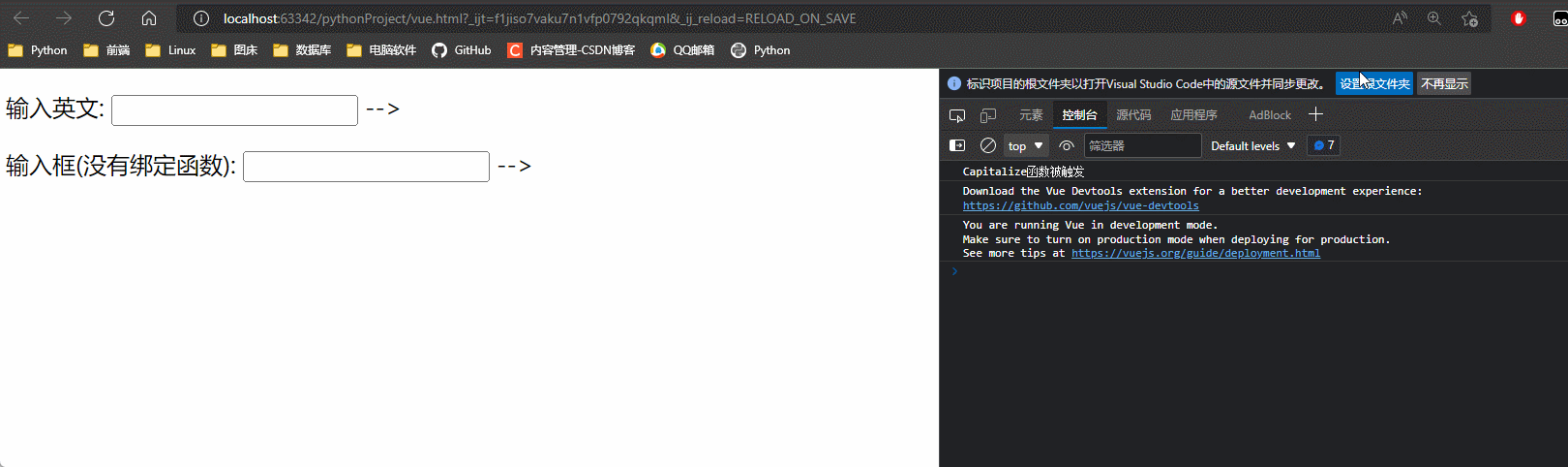The width and height of the screenshot is (1568, 467).
Task: Go forward with the browser forward arrow
Action: [64, 18]
